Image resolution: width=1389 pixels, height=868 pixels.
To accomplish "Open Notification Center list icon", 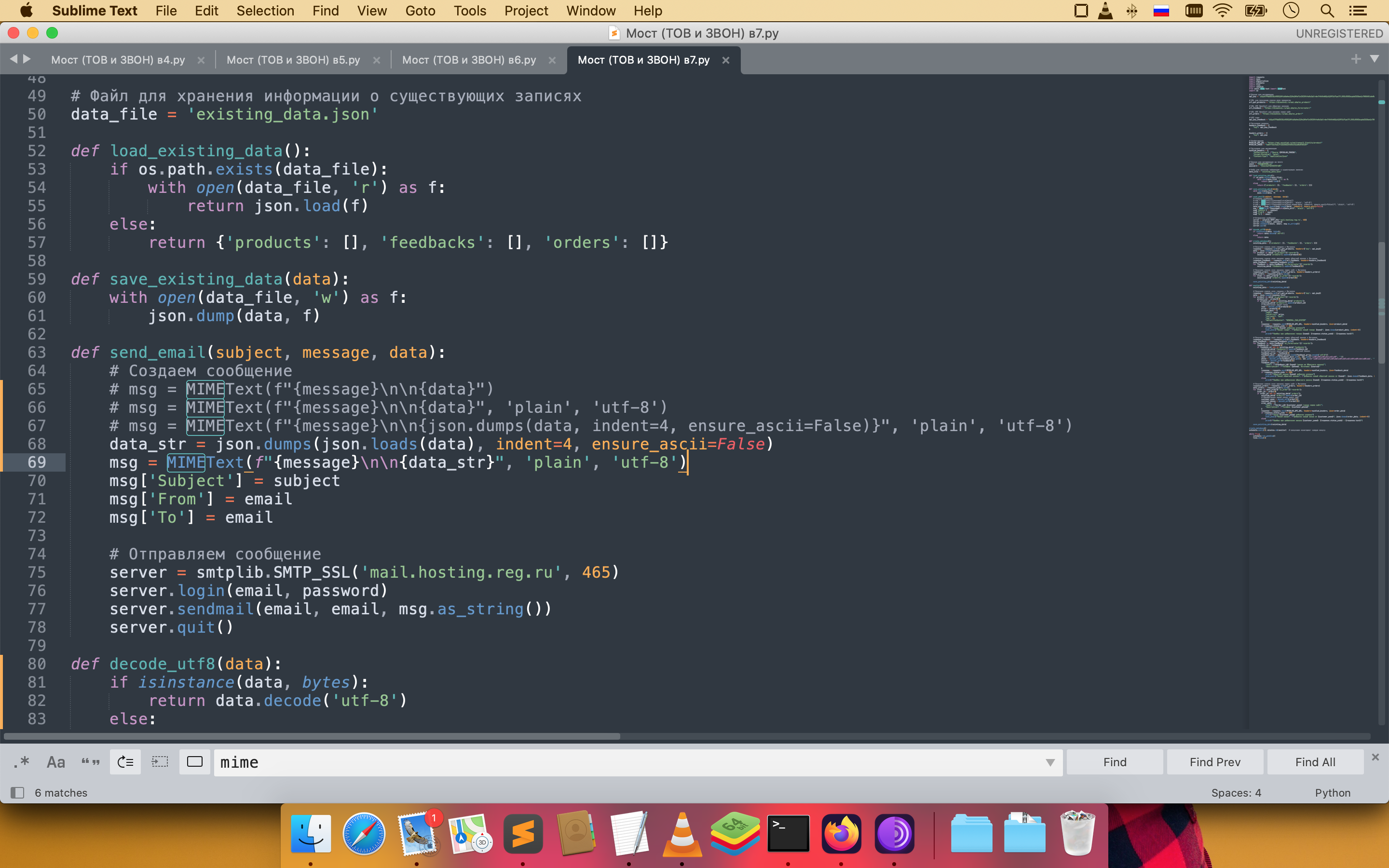I will (x=1358, y=11).
